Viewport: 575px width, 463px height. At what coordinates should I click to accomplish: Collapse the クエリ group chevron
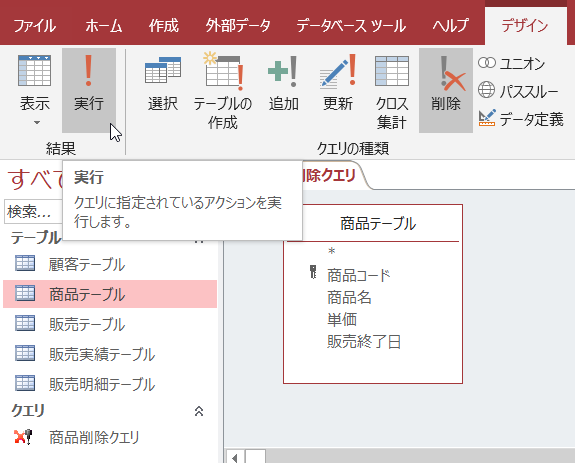click(199, 411)
